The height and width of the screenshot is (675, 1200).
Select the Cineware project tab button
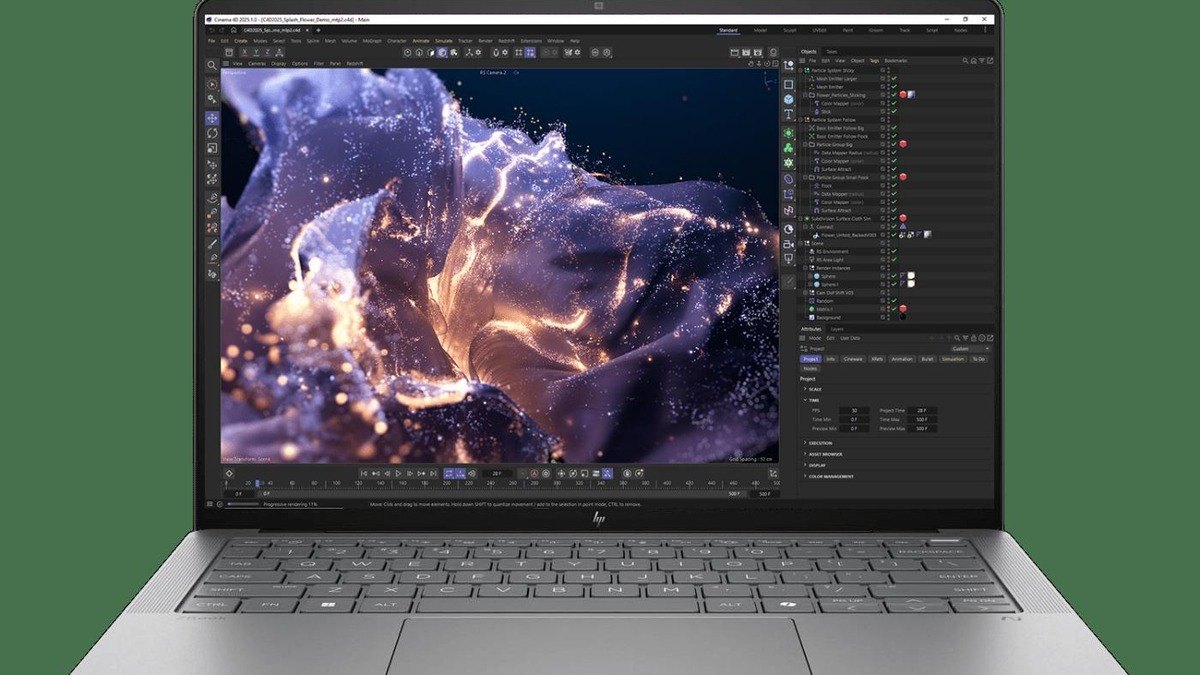click(853, 359)
